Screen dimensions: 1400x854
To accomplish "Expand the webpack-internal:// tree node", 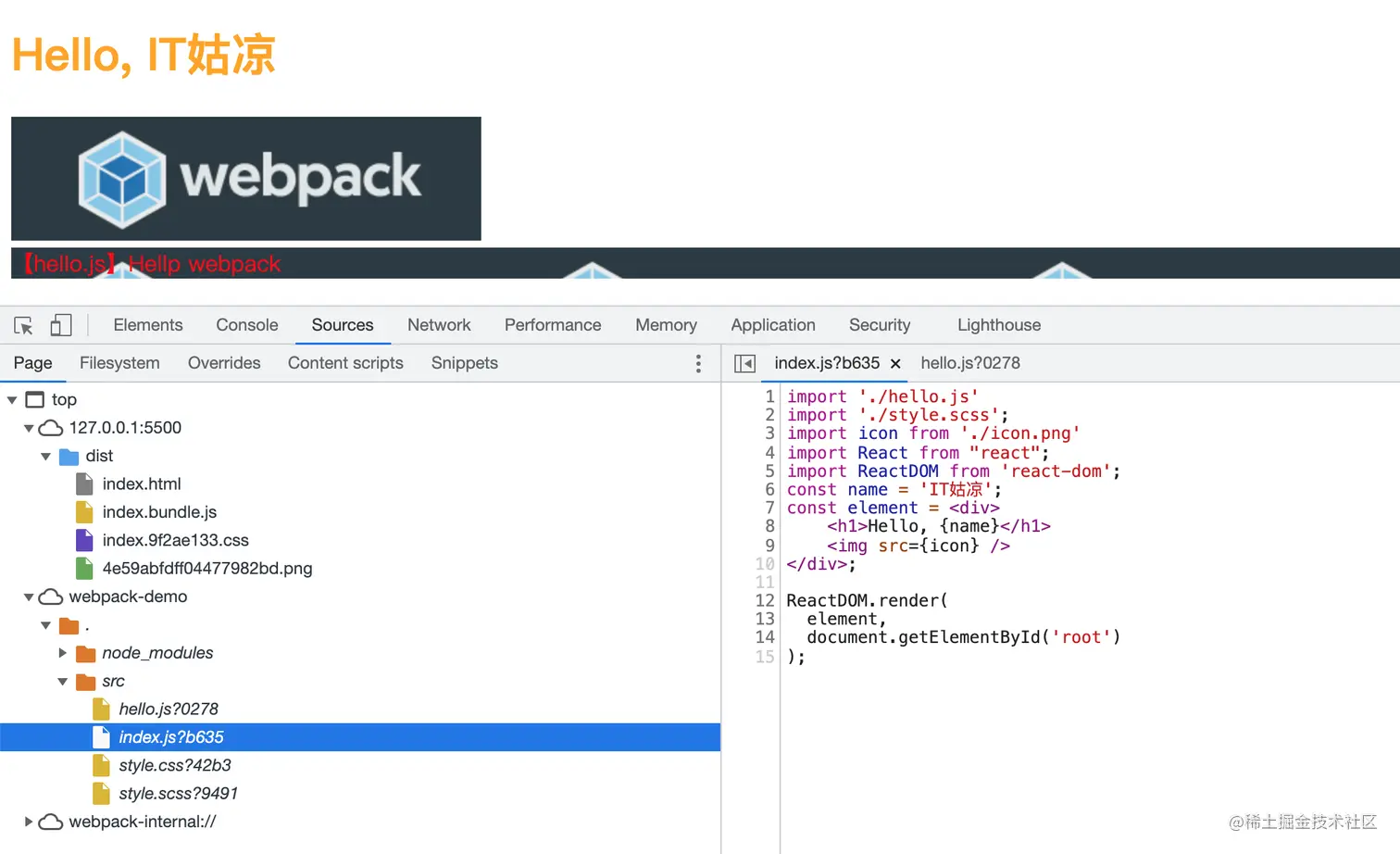I will 29,822.
